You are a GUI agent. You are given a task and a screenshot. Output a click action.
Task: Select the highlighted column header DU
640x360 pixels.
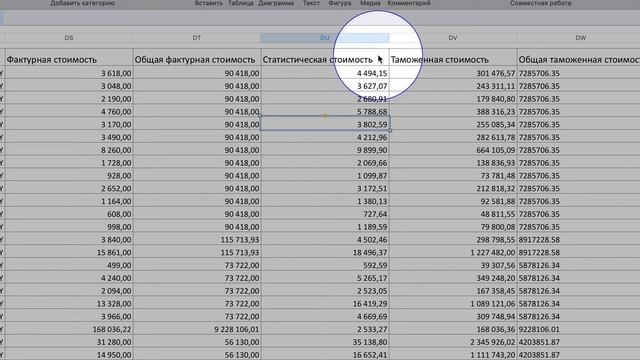325,38
